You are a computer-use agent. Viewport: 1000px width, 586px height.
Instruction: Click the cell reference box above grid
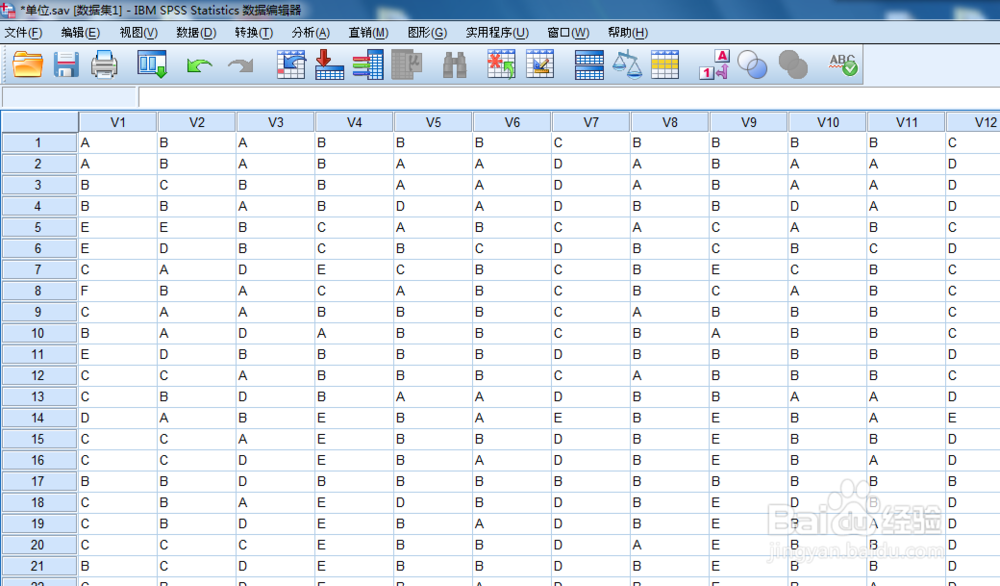tap(70, 97)
